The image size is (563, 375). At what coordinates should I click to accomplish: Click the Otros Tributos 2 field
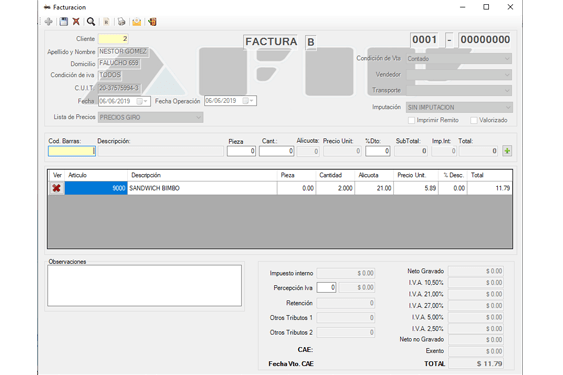[346, 333]
